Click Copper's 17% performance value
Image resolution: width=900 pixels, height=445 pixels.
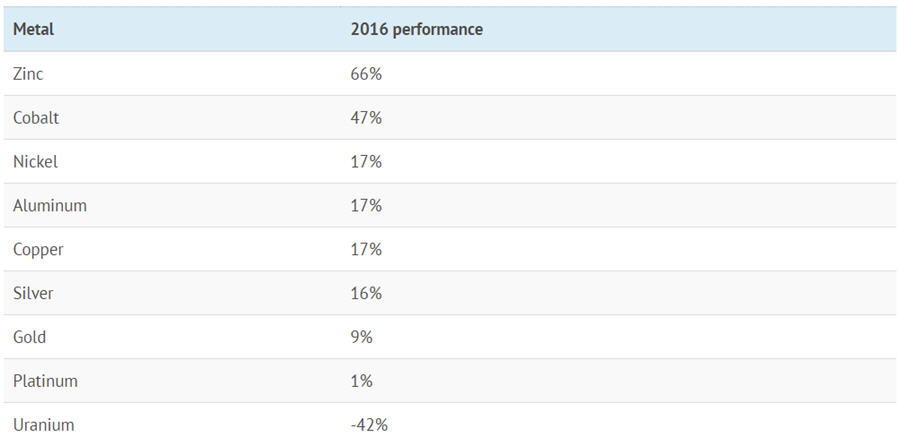[366, 250]
